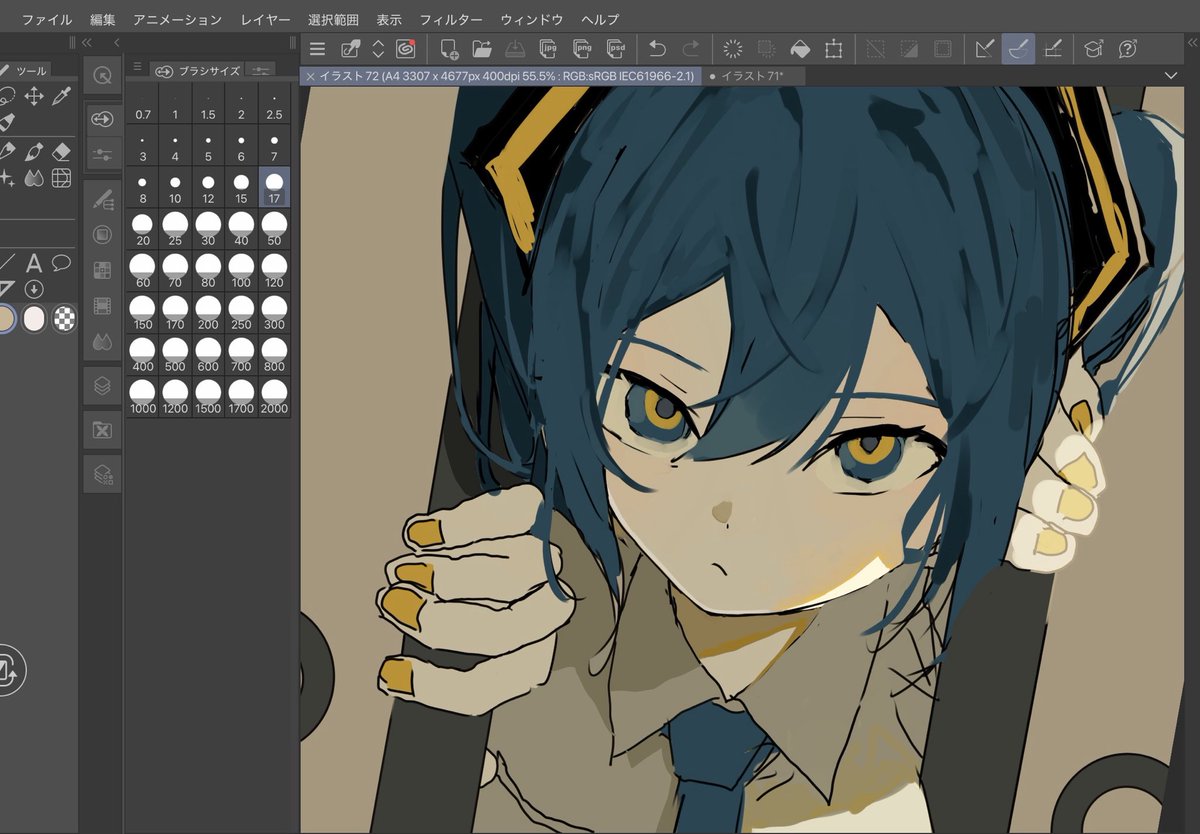Viewport: 1200px width, 834px height.
Task: Choose brush size 0.7
Action: [143, 103]
